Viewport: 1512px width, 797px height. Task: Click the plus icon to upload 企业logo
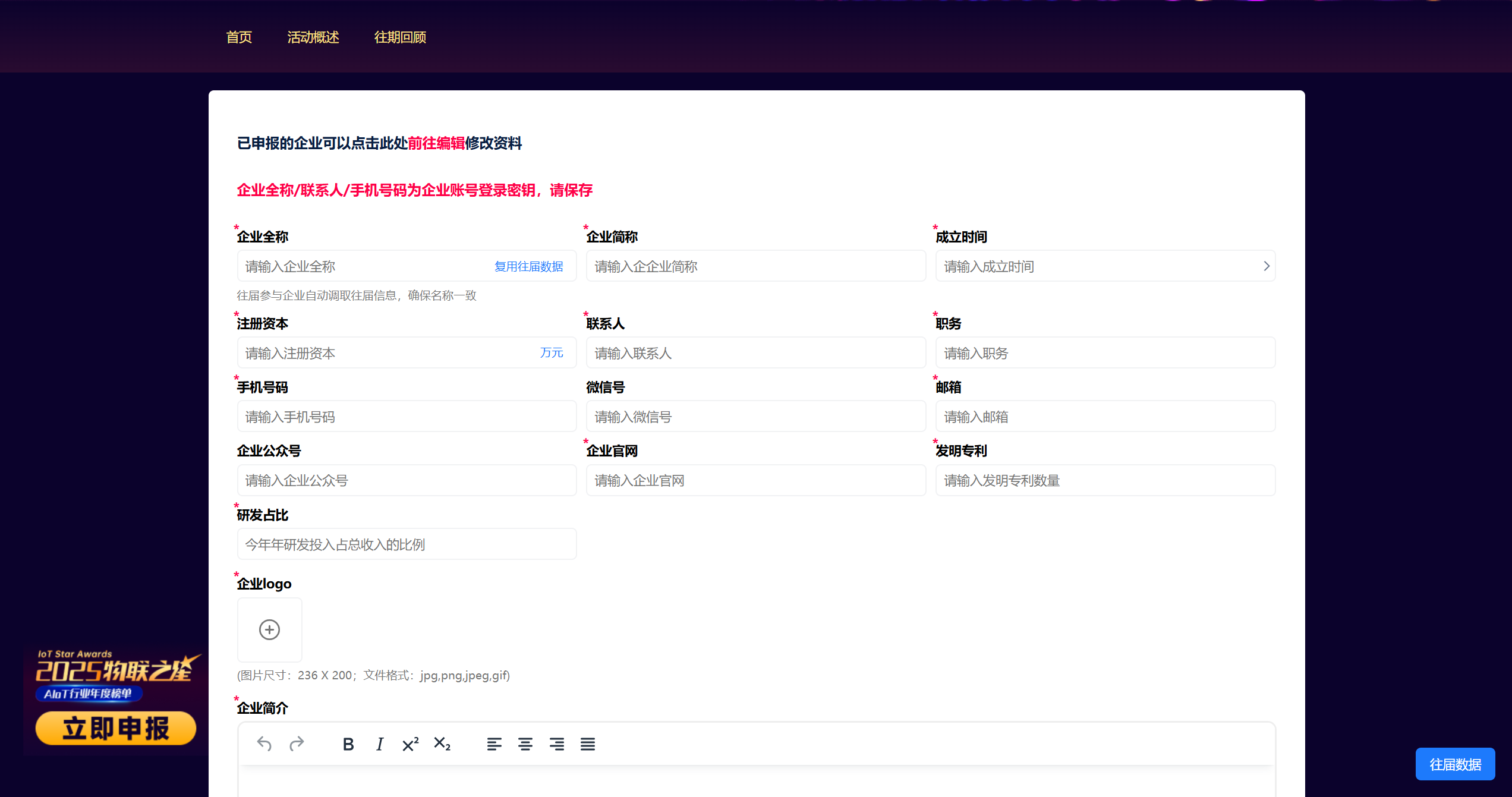pos(269,630)
